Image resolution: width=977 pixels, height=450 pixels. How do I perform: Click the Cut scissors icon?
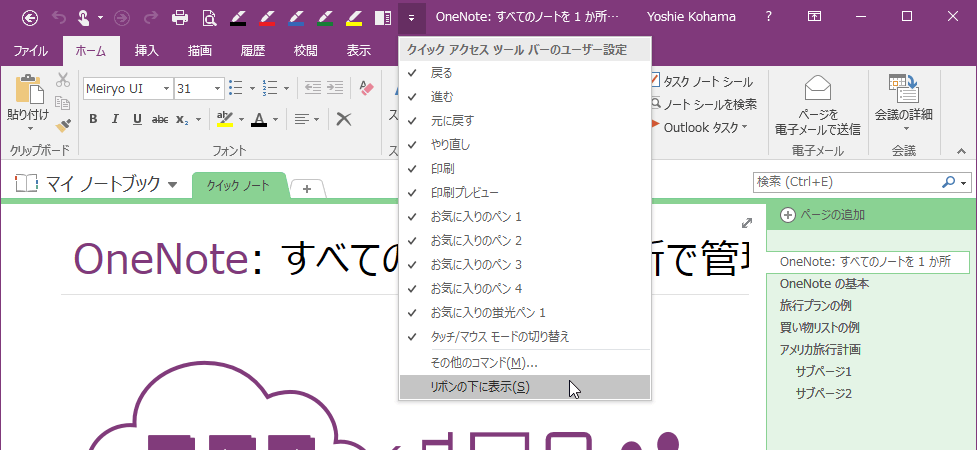pyautogui.click(x=63, y=80)
